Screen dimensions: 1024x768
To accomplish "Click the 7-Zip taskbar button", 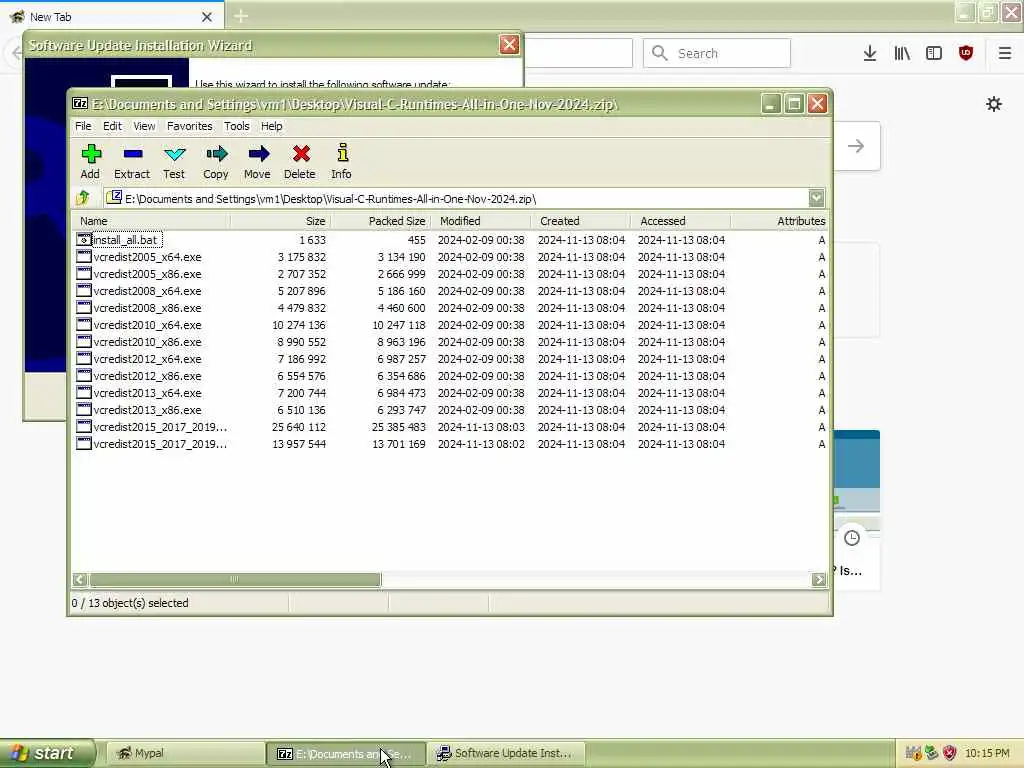I will click(x=345, y=753).
